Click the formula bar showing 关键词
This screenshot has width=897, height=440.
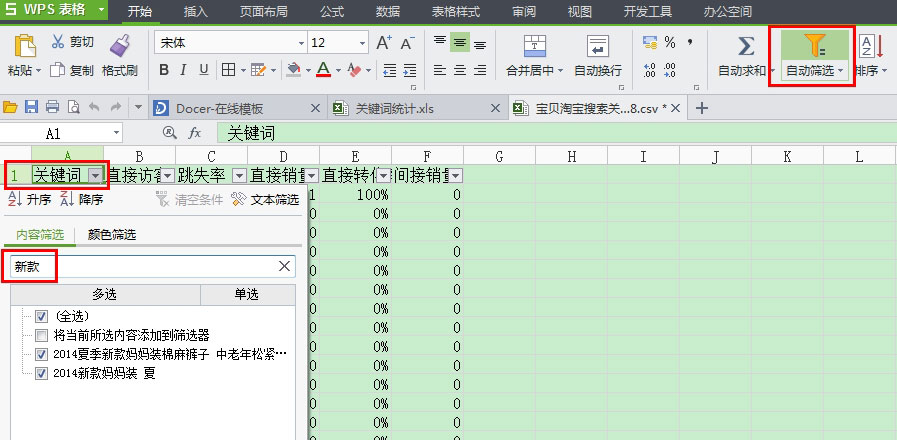click(556, 133)
